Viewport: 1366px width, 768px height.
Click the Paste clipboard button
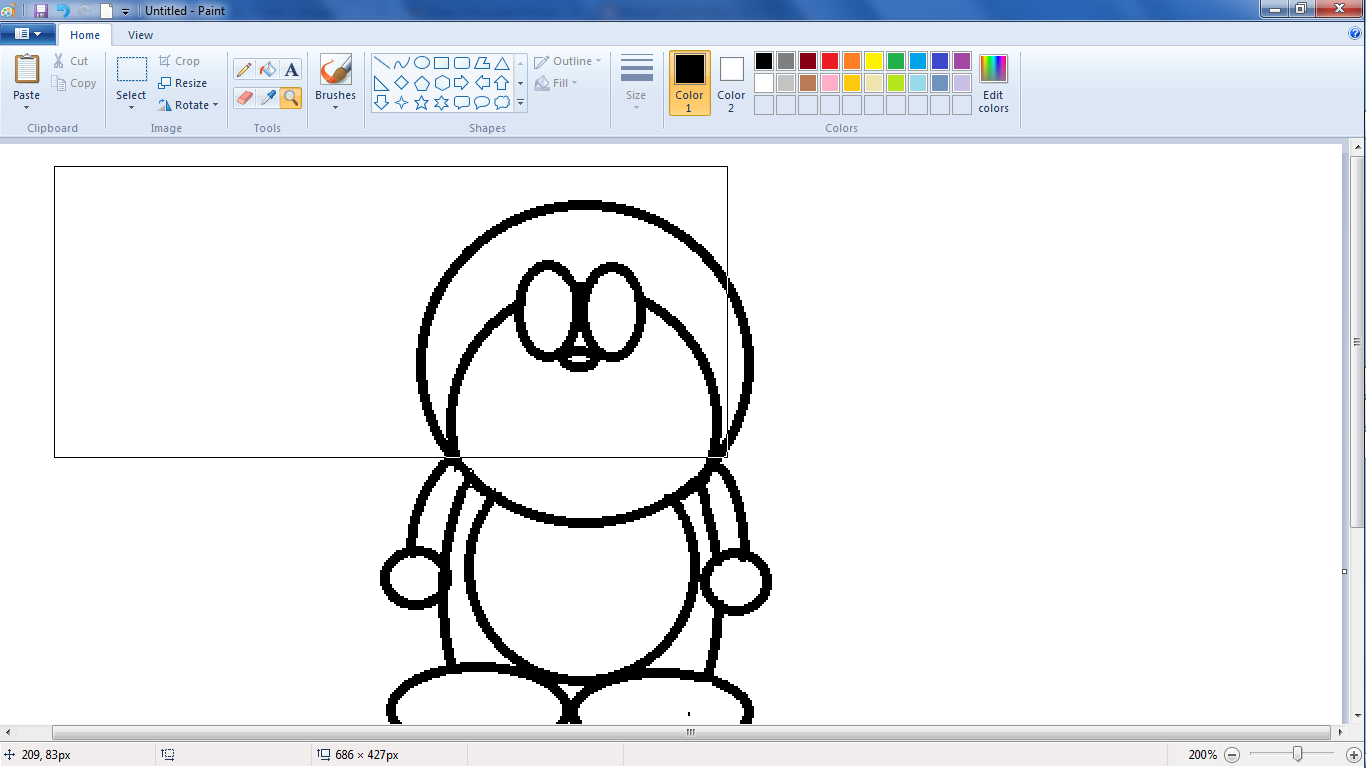click(27, 69)
